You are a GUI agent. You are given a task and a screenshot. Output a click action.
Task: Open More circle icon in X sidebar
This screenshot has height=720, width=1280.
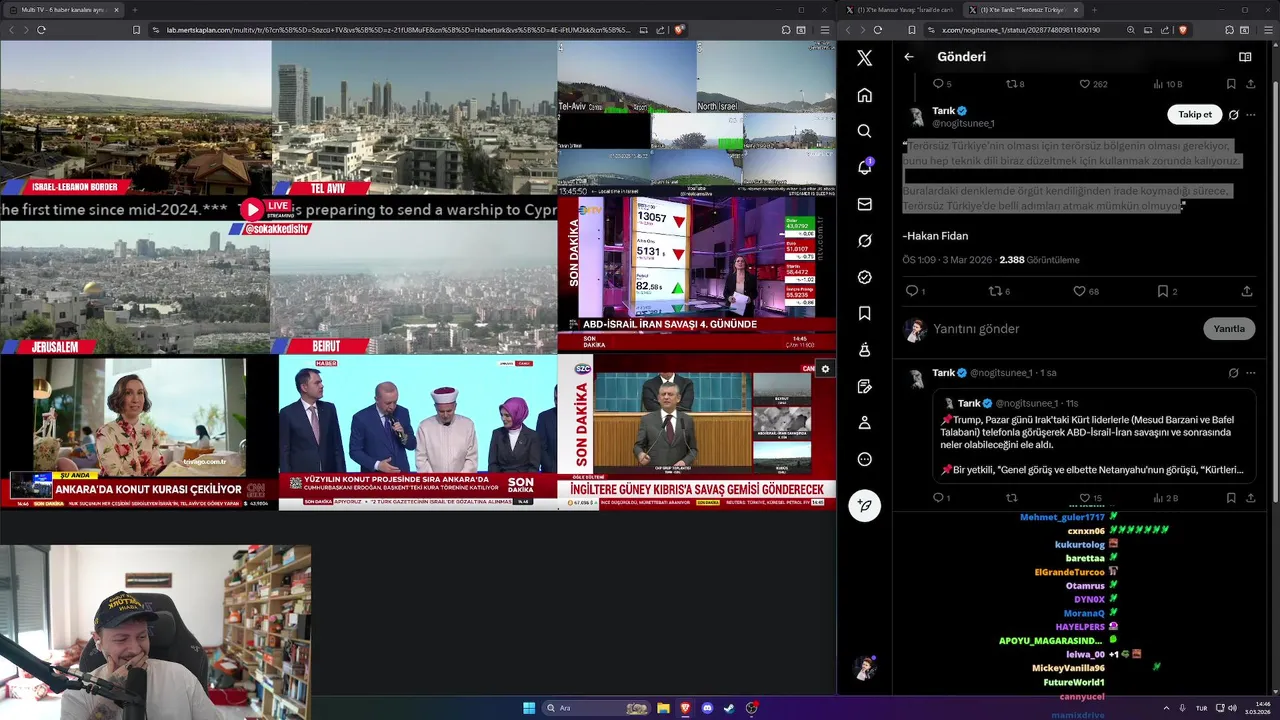click(x=864, y=459)
